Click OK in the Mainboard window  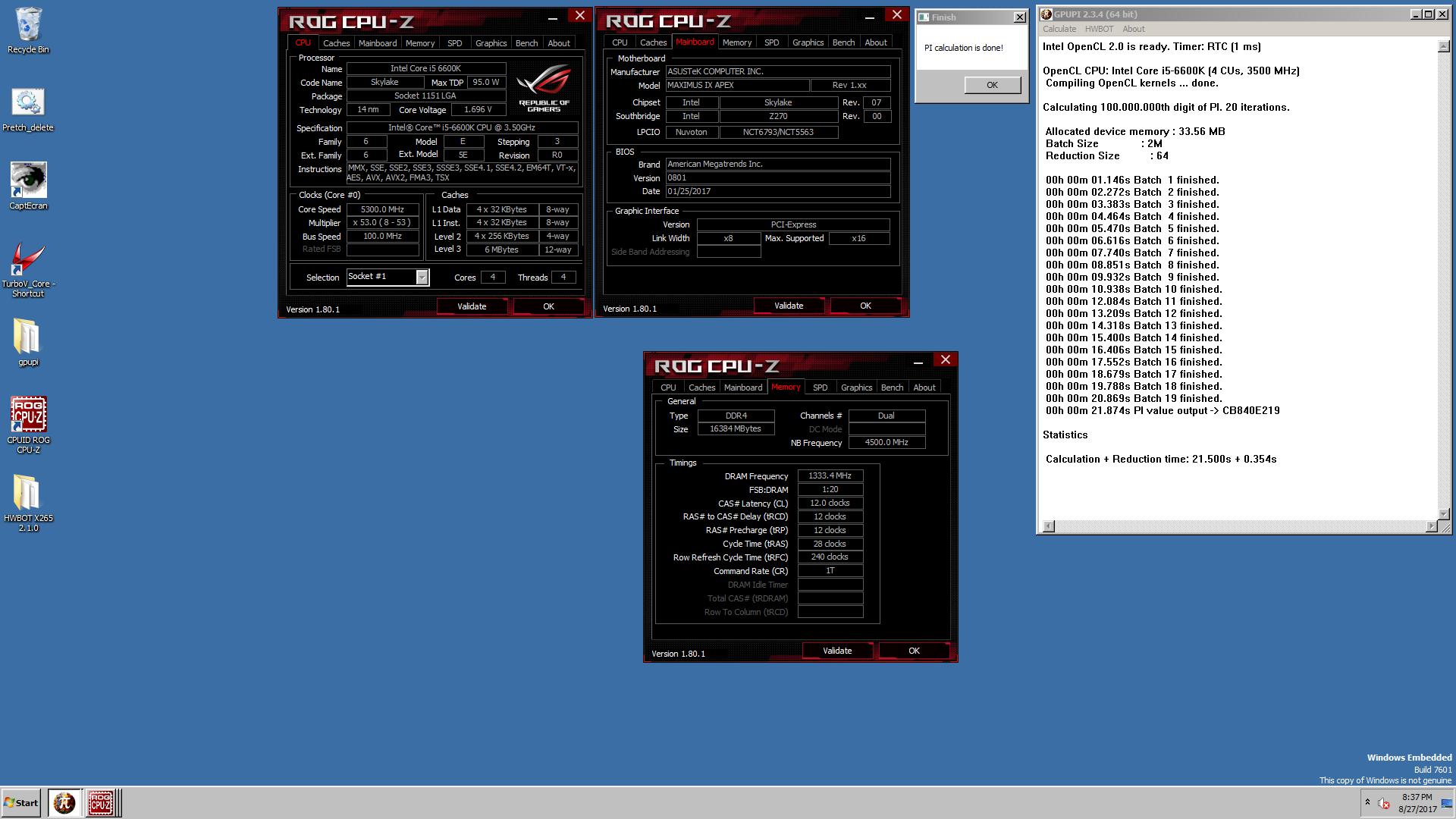[865, 306]
